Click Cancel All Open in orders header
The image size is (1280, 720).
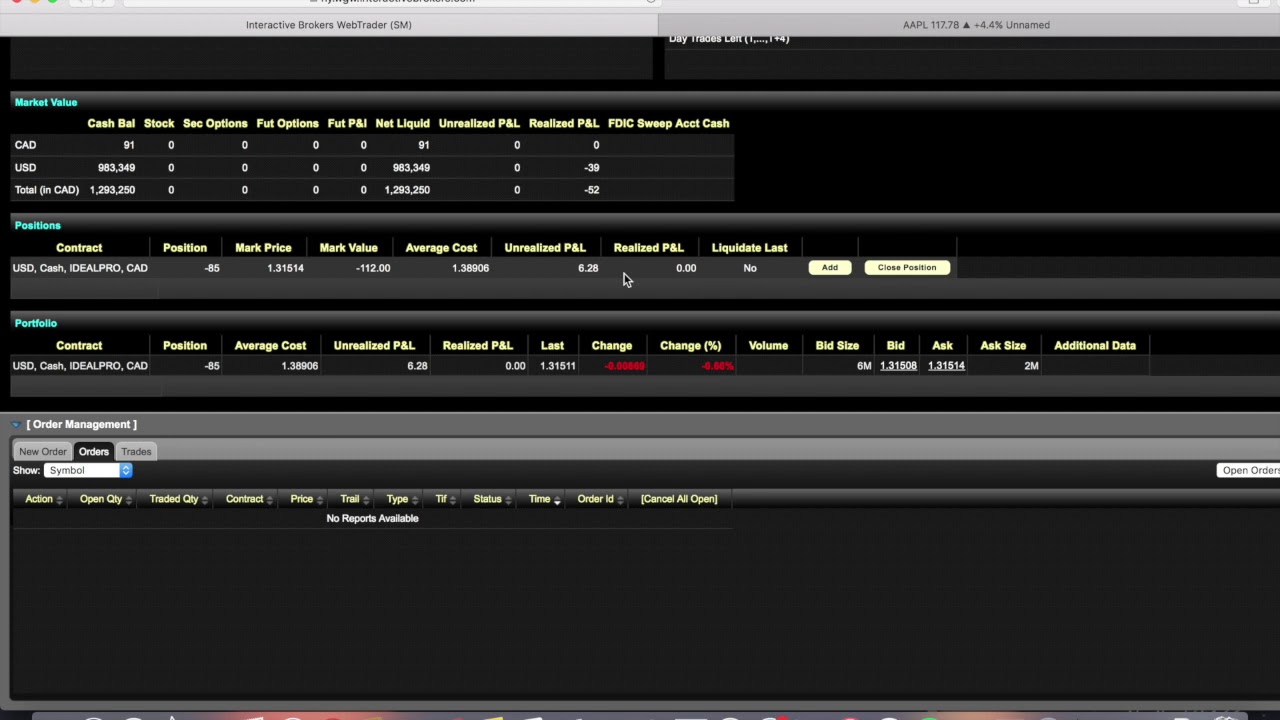click(679, 499)
